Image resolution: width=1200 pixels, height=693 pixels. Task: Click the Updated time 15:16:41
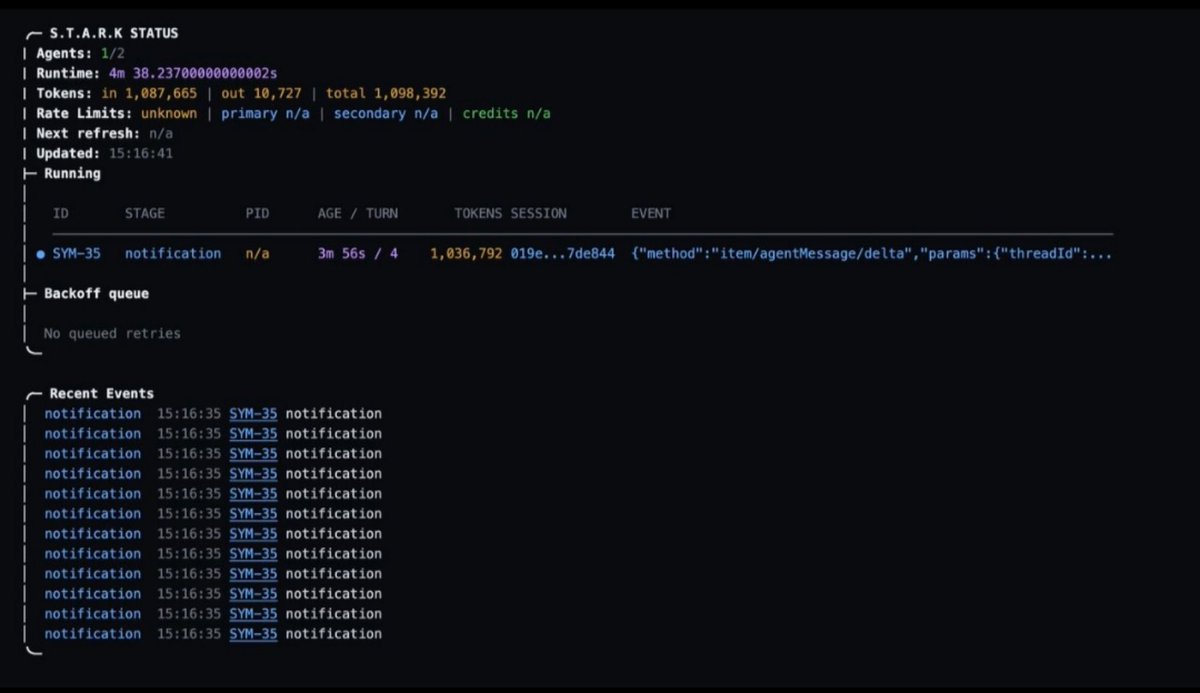[141, 153]
